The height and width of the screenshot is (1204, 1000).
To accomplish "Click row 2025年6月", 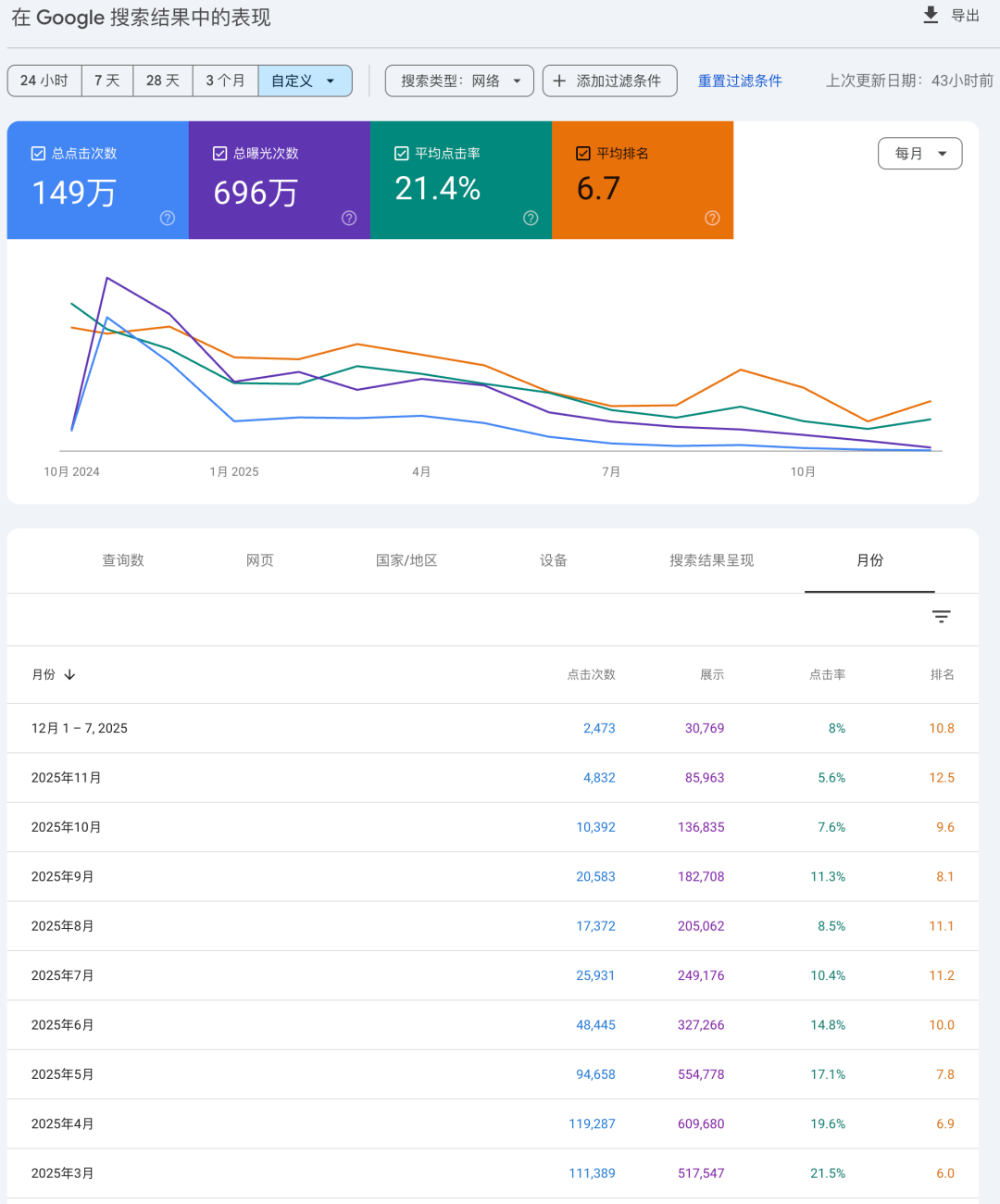I will coord(493,1025).
